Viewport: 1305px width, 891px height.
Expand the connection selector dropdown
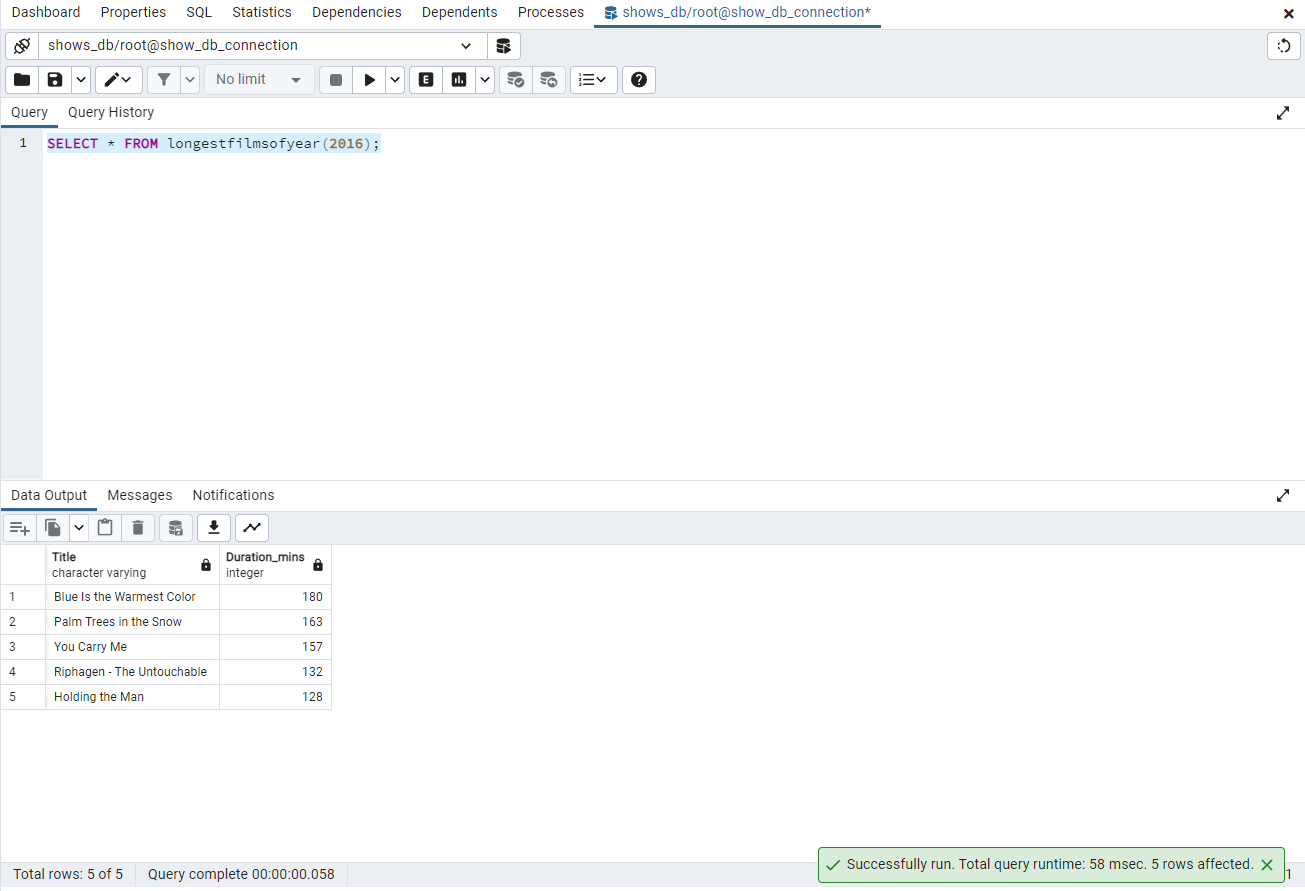pyautogui.click(x=465, y=45)
